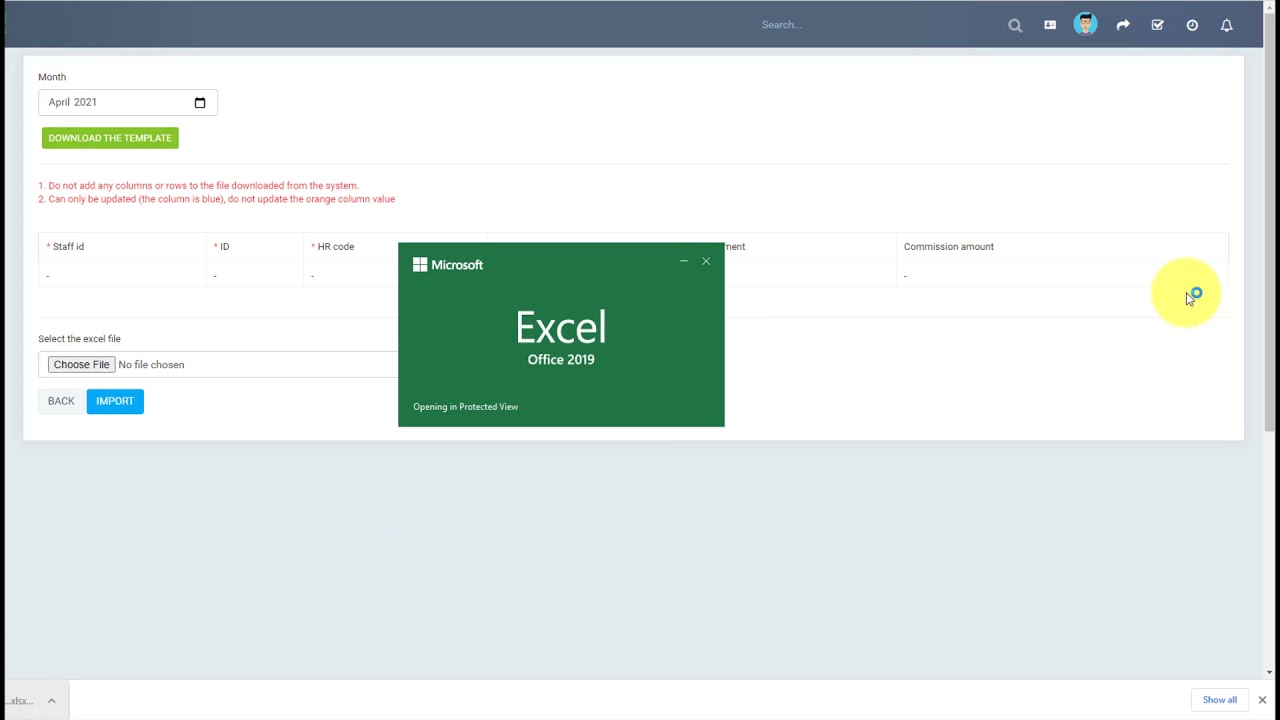Click the 'No file chosen' text
Screen dimensions: 1280x720
coord(151,365)
